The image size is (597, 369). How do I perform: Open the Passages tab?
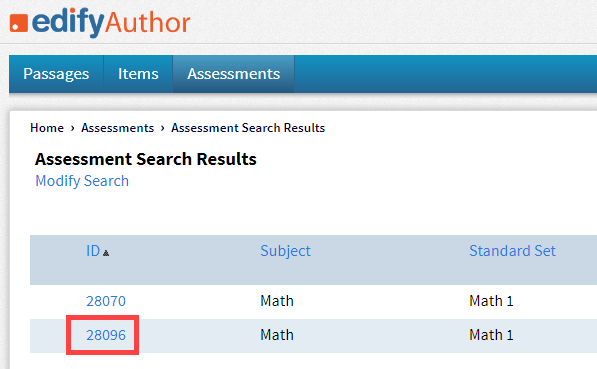point(56,74)
